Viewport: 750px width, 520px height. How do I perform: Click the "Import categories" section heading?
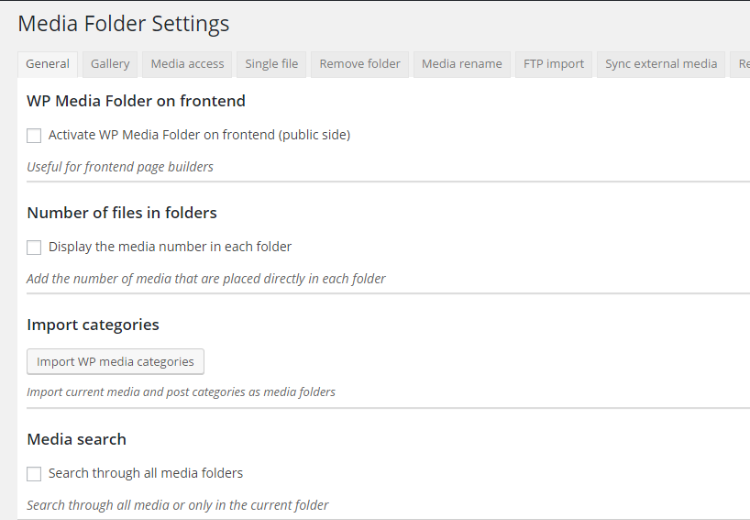(93, 325)
